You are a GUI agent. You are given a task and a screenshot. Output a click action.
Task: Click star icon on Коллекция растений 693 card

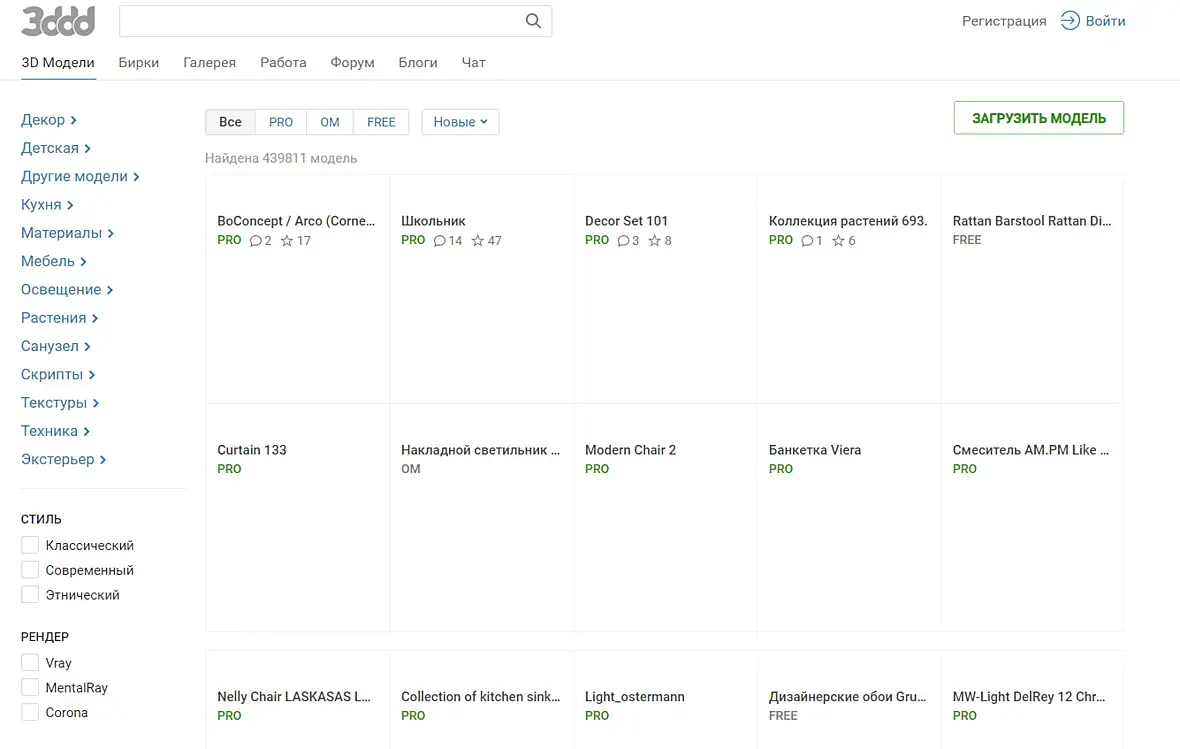coord(838,241)
